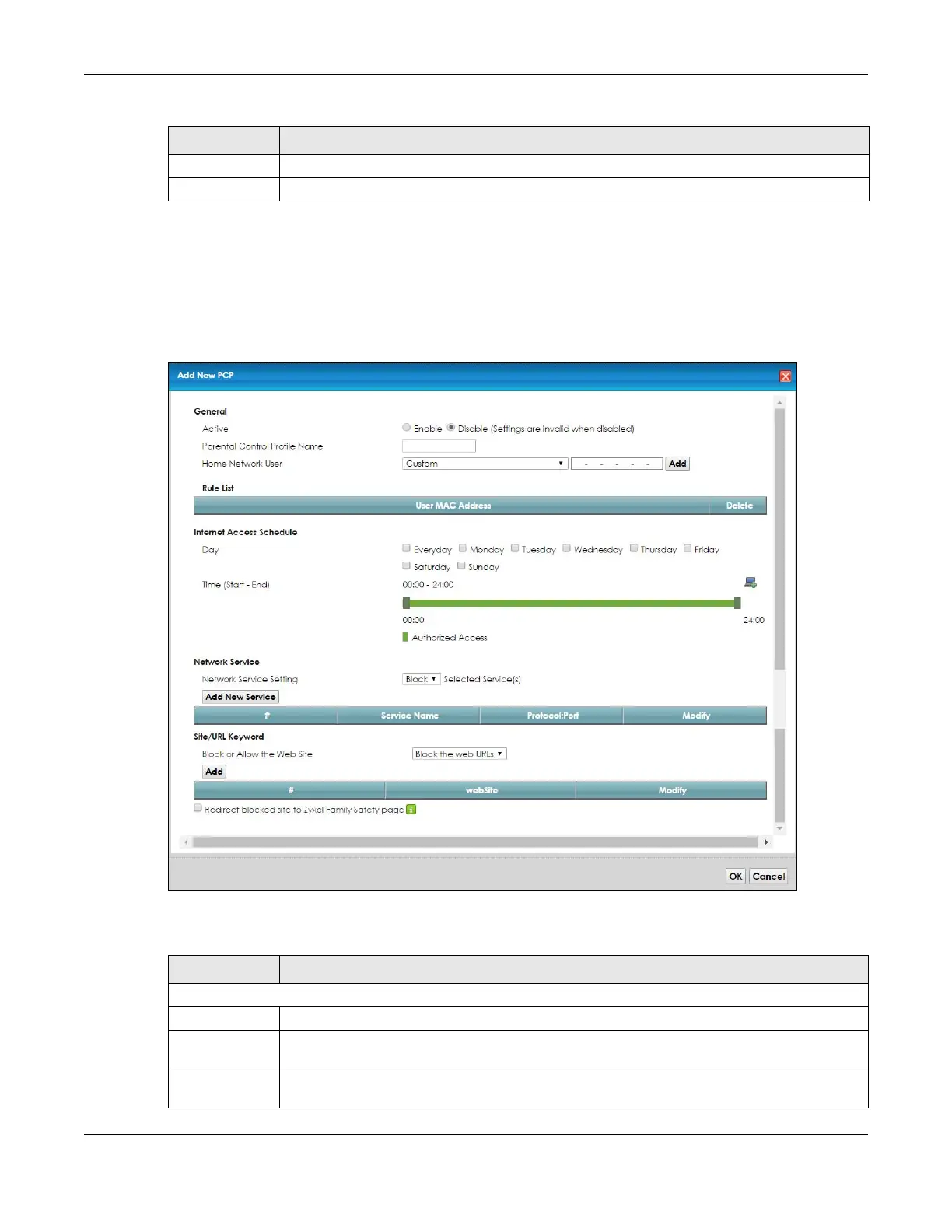Enable Redirect blocked site to Zyxel Family Safety

point(198,808)
